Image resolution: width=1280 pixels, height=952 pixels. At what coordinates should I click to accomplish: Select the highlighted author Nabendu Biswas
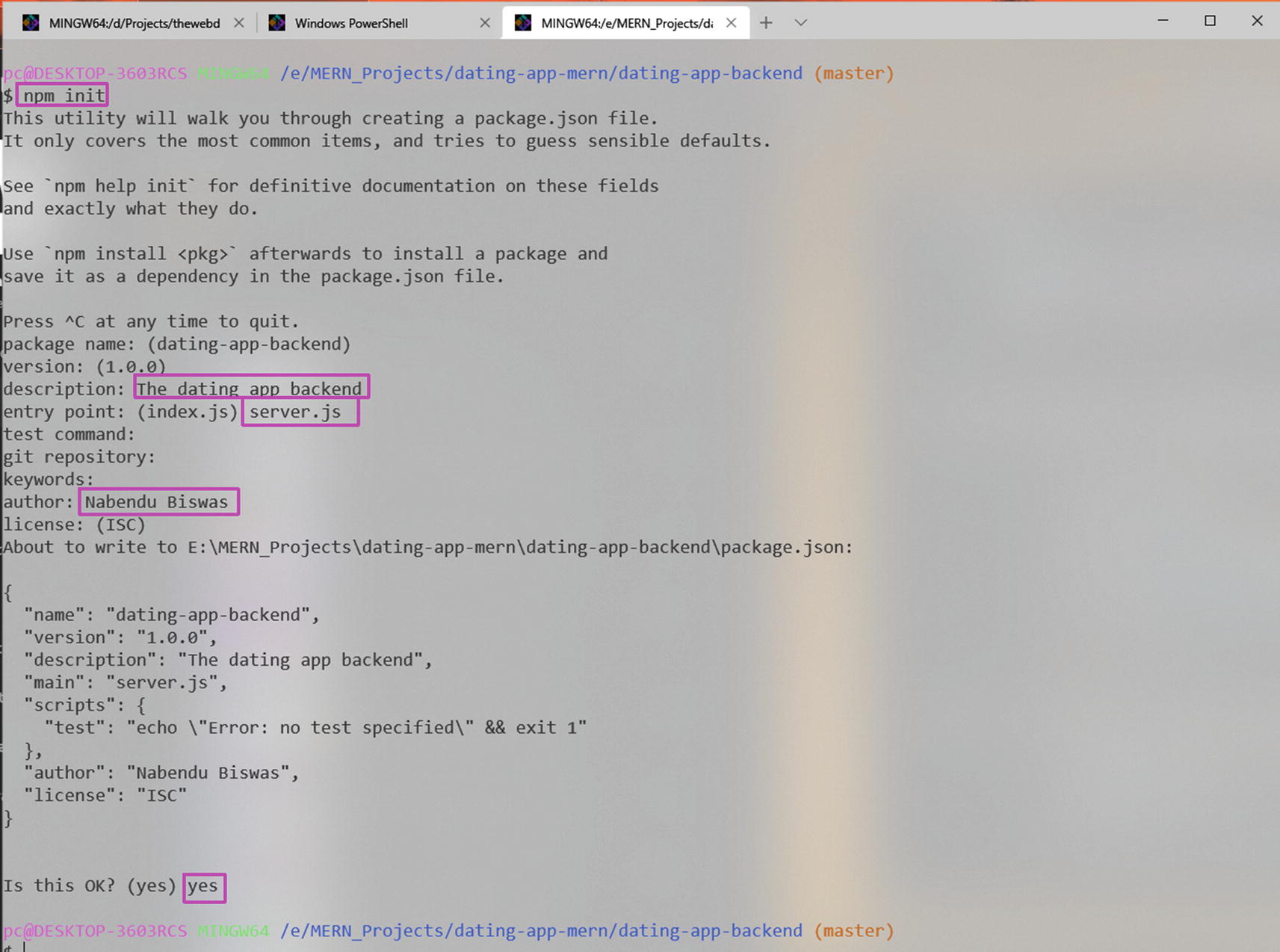click(x=158, y=501)
